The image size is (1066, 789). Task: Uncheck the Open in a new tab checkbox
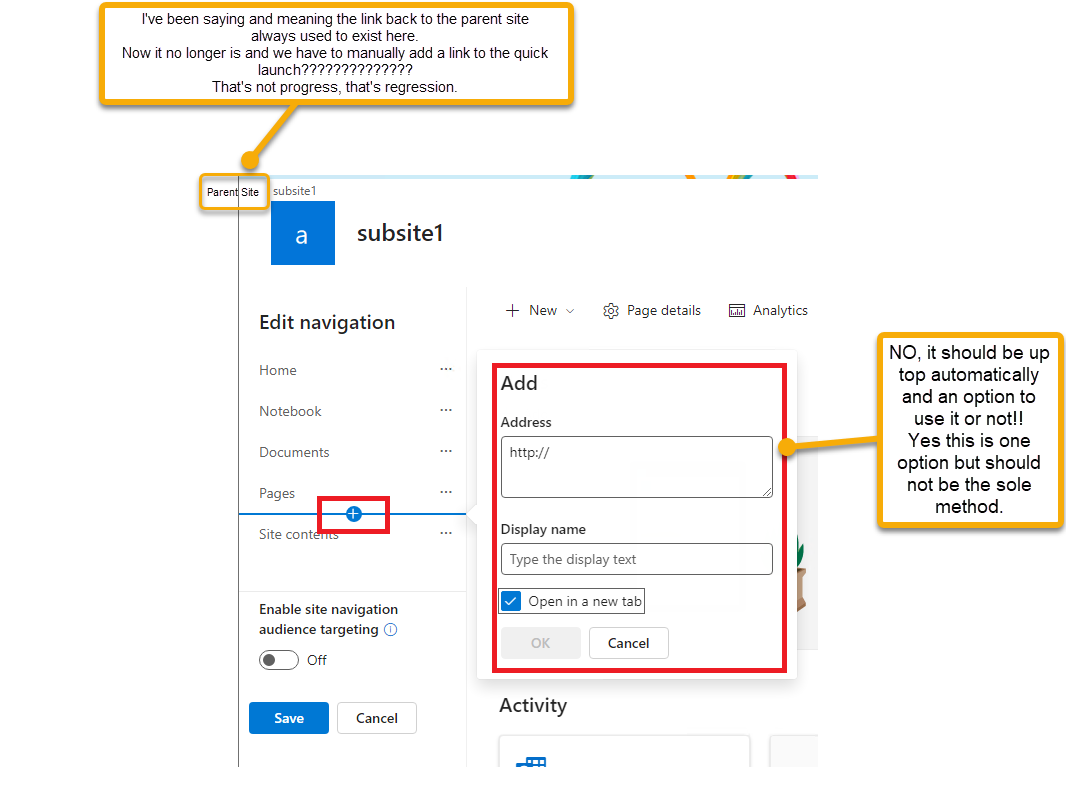pyautogui.click(x=511, y=601)
